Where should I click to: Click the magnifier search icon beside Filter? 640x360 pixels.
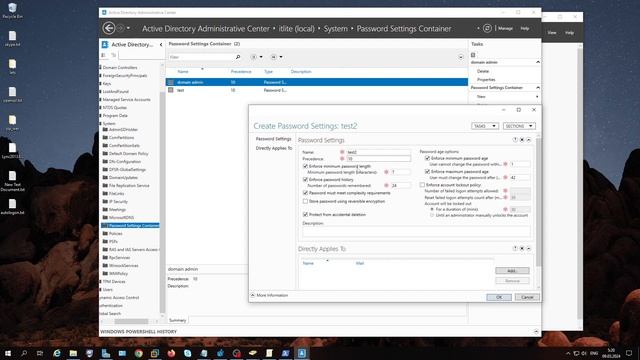point(238,57)
